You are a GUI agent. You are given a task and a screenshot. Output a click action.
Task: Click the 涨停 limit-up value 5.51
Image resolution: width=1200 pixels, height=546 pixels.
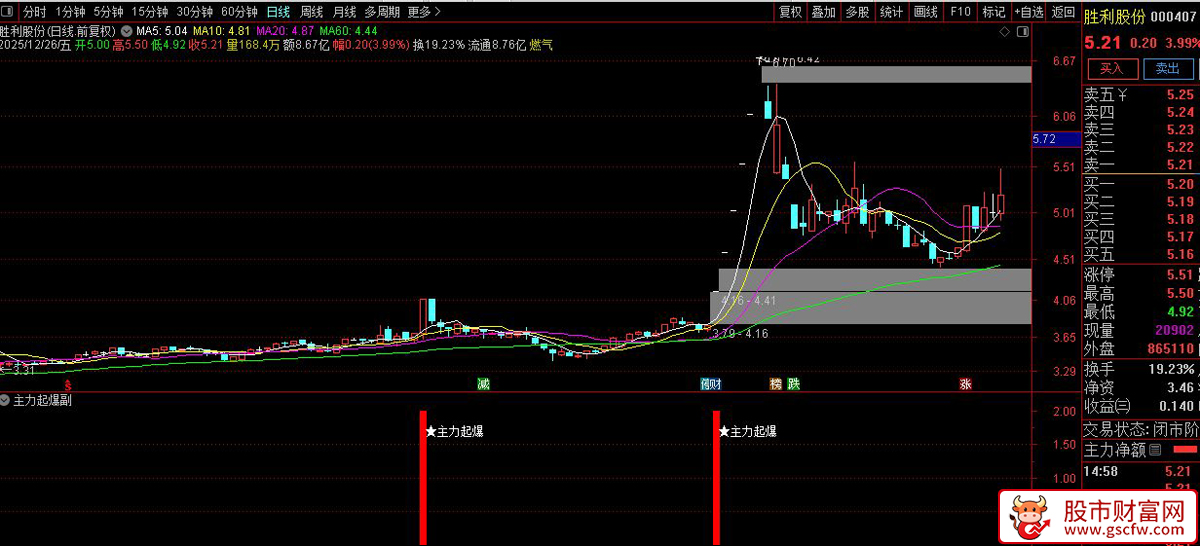1180,275
